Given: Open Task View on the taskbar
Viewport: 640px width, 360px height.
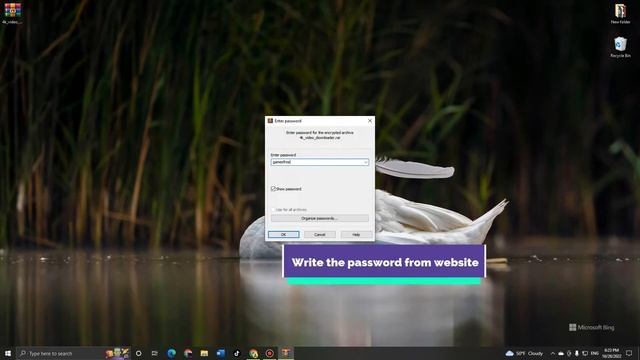Looking at the screenshot, I should [155, 353].
